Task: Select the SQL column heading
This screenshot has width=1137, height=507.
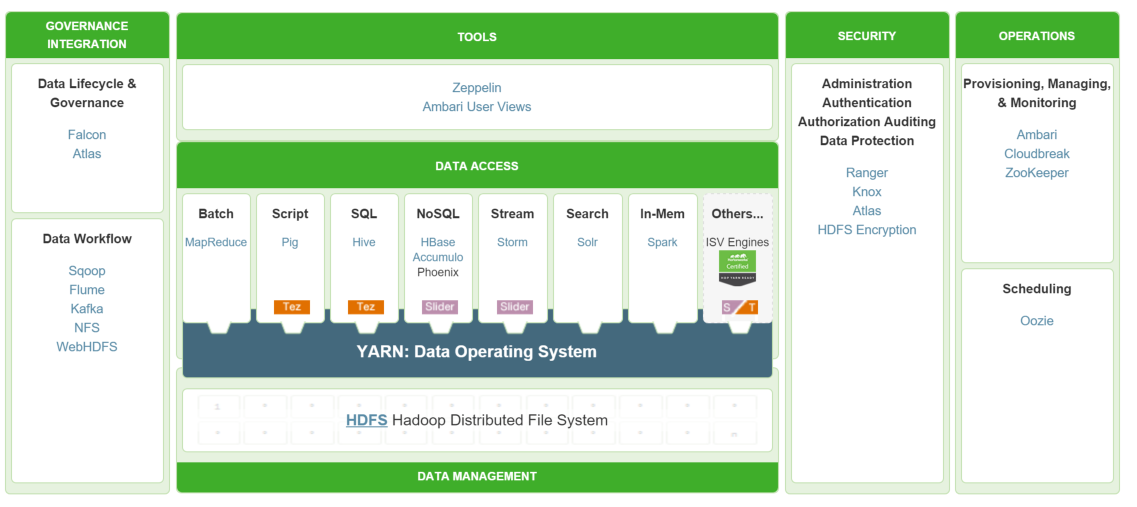Action: [364, 214]
